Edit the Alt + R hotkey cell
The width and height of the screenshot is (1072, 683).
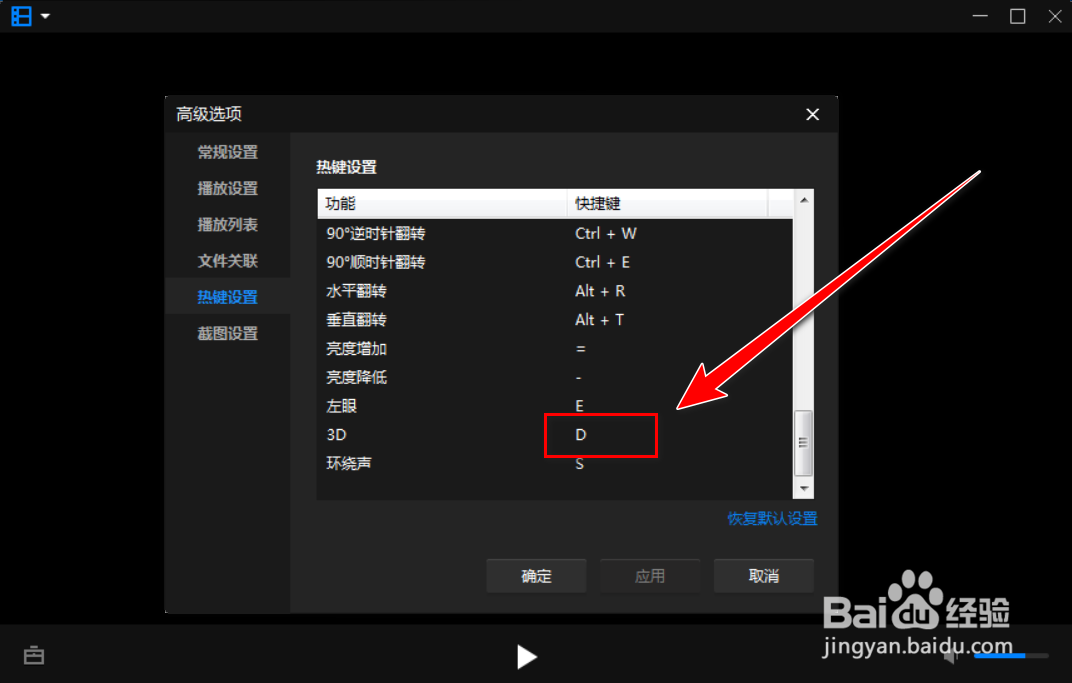[600, 291]
